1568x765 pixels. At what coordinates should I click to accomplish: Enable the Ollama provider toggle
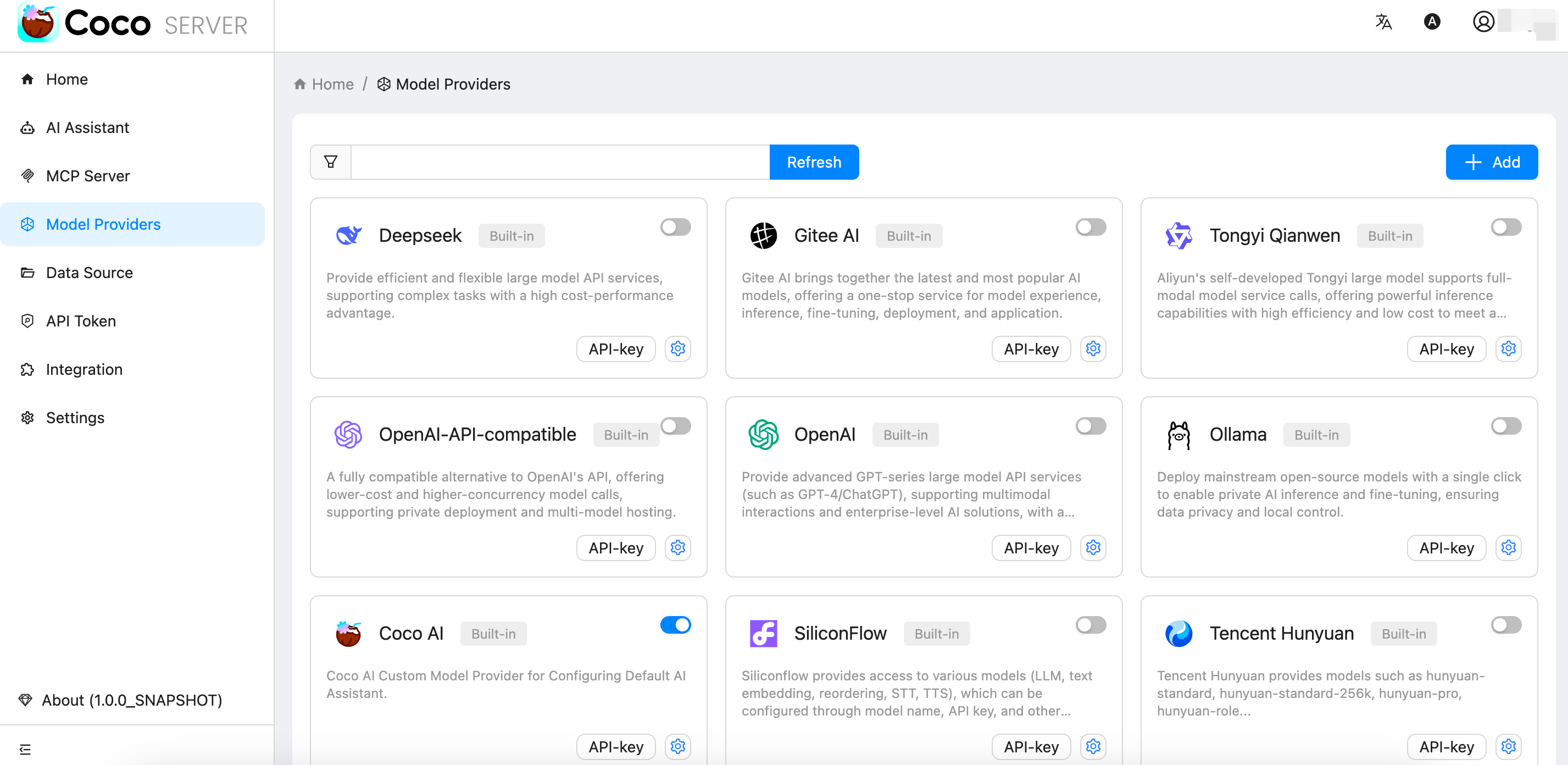click(1506, 425)
